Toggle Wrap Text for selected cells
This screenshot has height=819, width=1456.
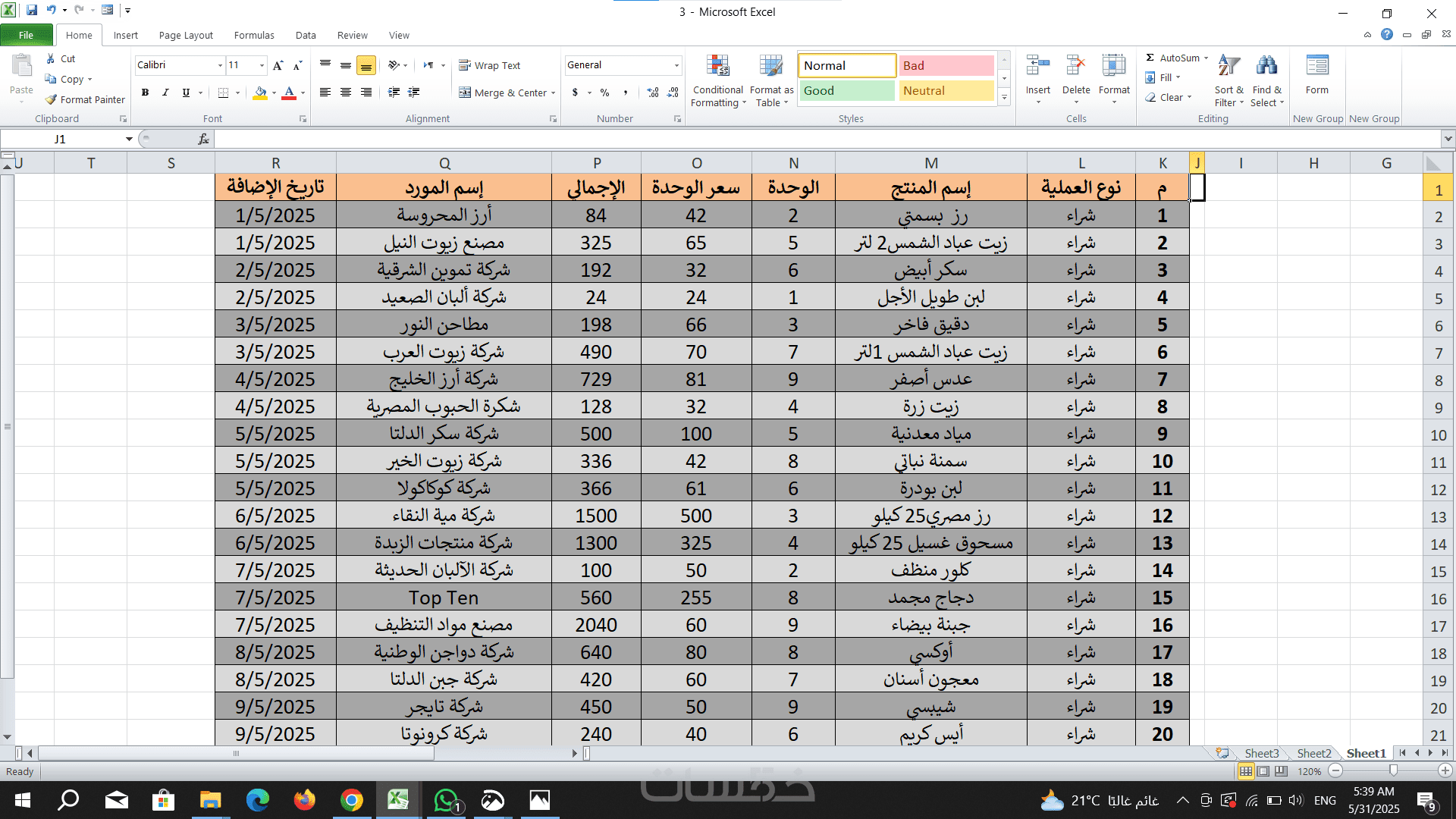click(x=490, y=65)
